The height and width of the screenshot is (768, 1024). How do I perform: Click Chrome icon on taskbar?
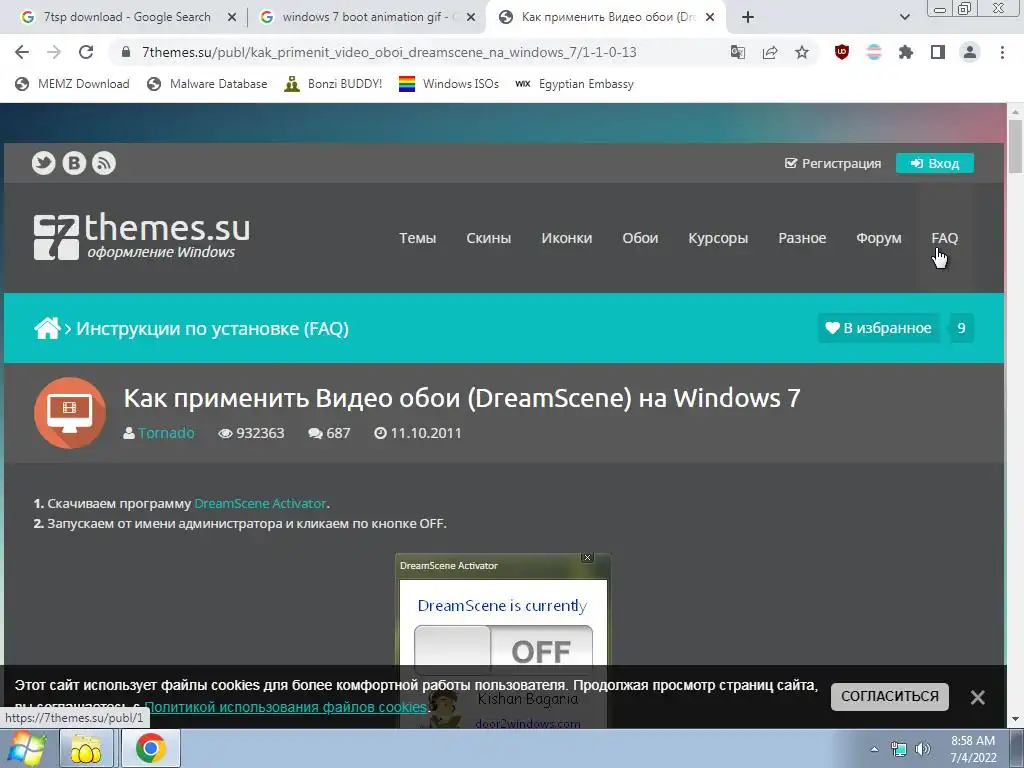point(151,748)
